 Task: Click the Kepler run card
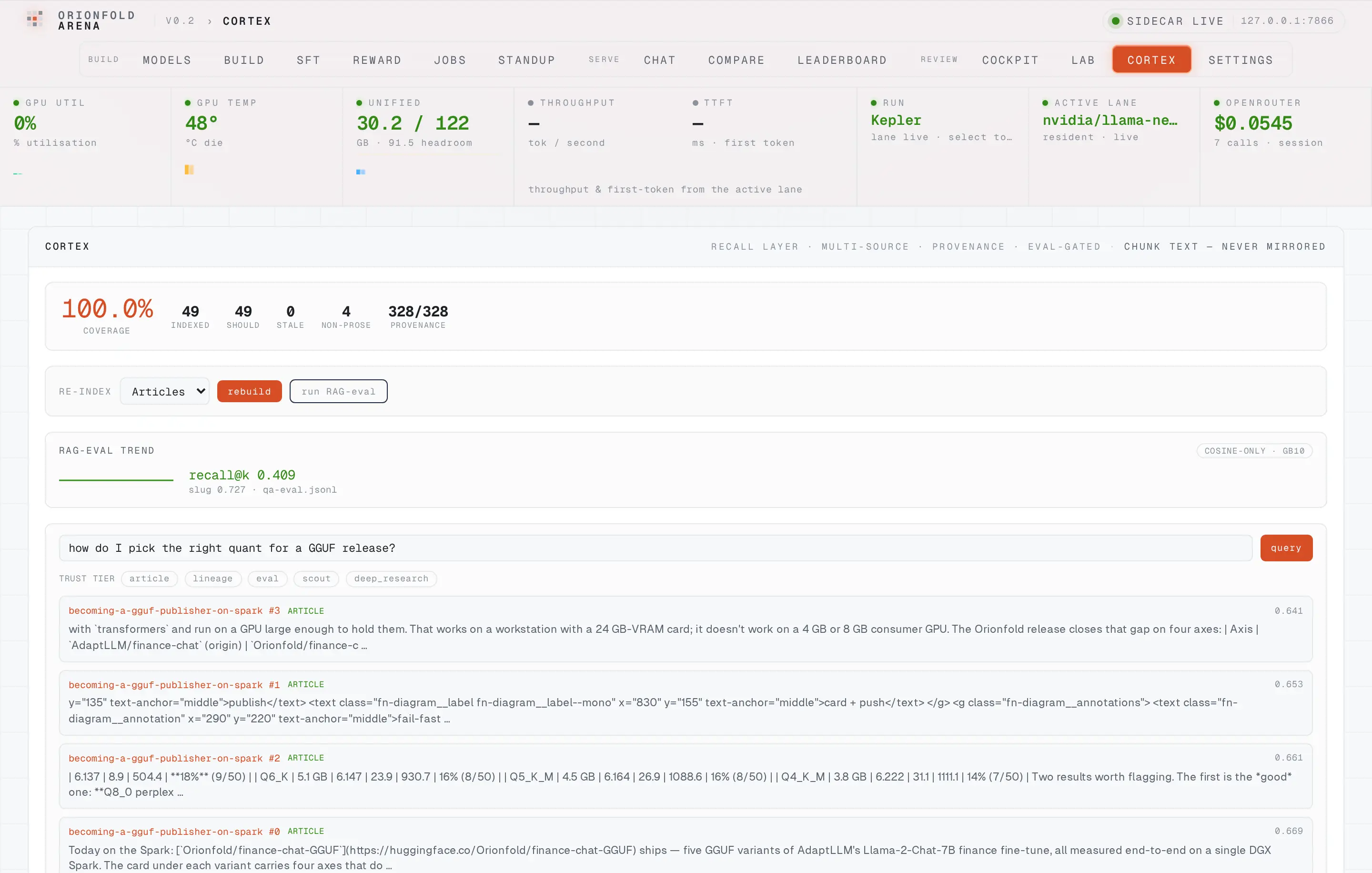942,146
